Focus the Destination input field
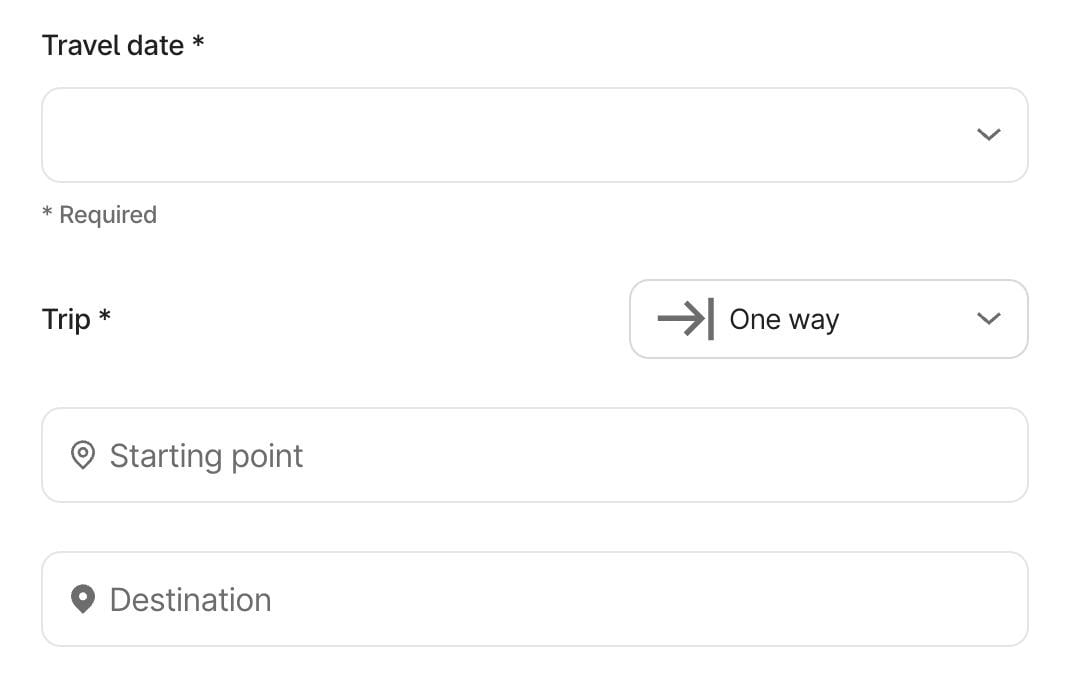The image size is (1074, 700). (600, 599)
